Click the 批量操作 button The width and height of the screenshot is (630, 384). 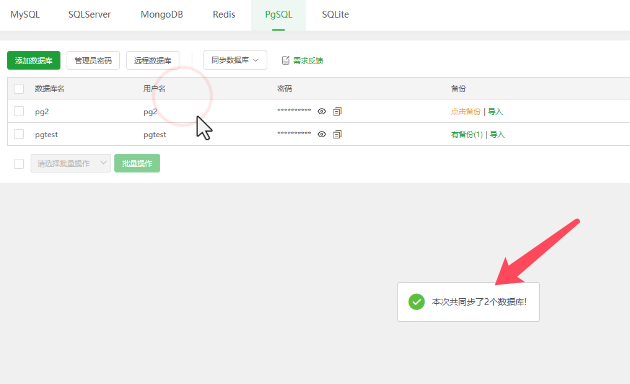pos(137,163)
